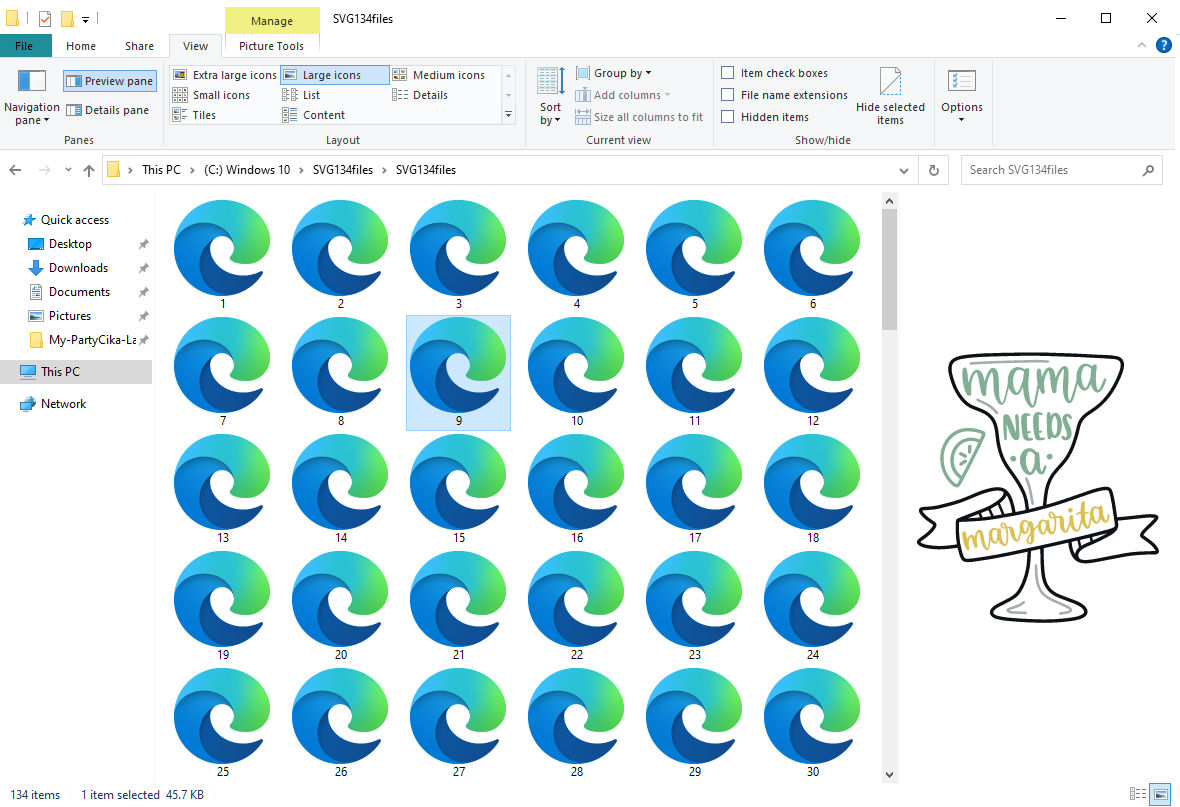The width and height of the screenshot is (1180, 807).
Task: Open the Group by dropdown
Action: click(614, 73)
